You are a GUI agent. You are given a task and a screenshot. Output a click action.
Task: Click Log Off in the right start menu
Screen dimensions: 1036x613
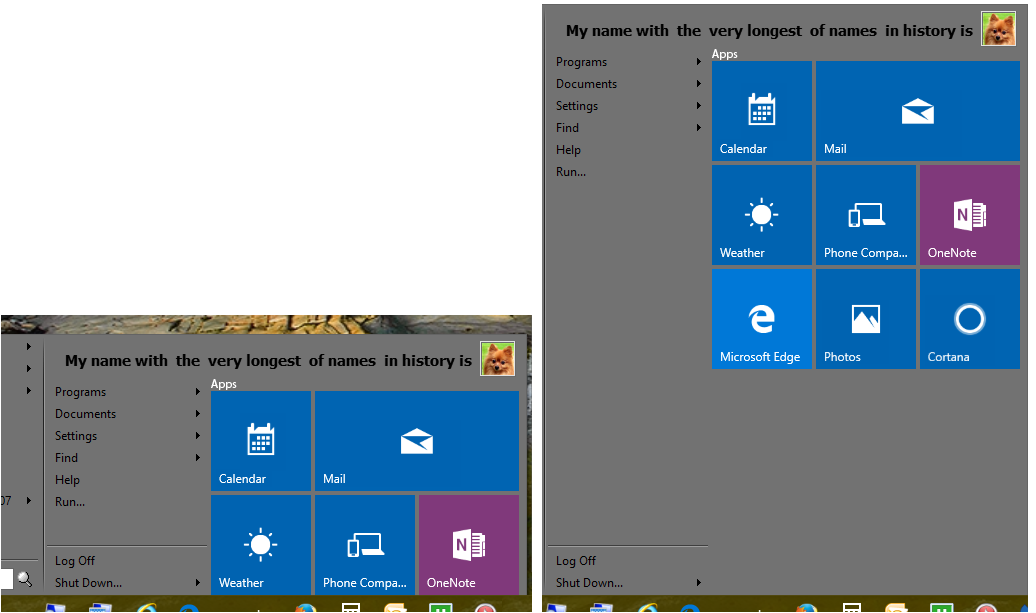point(576,561)
